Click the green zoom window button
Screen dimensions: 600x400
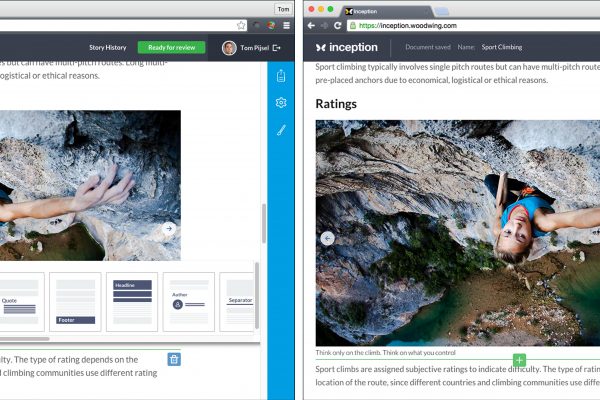[330, 9]
